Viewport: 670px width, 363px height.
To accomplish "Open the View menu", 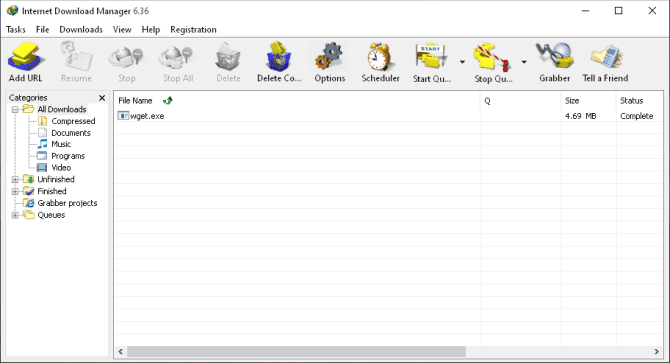I will point(122,29).
